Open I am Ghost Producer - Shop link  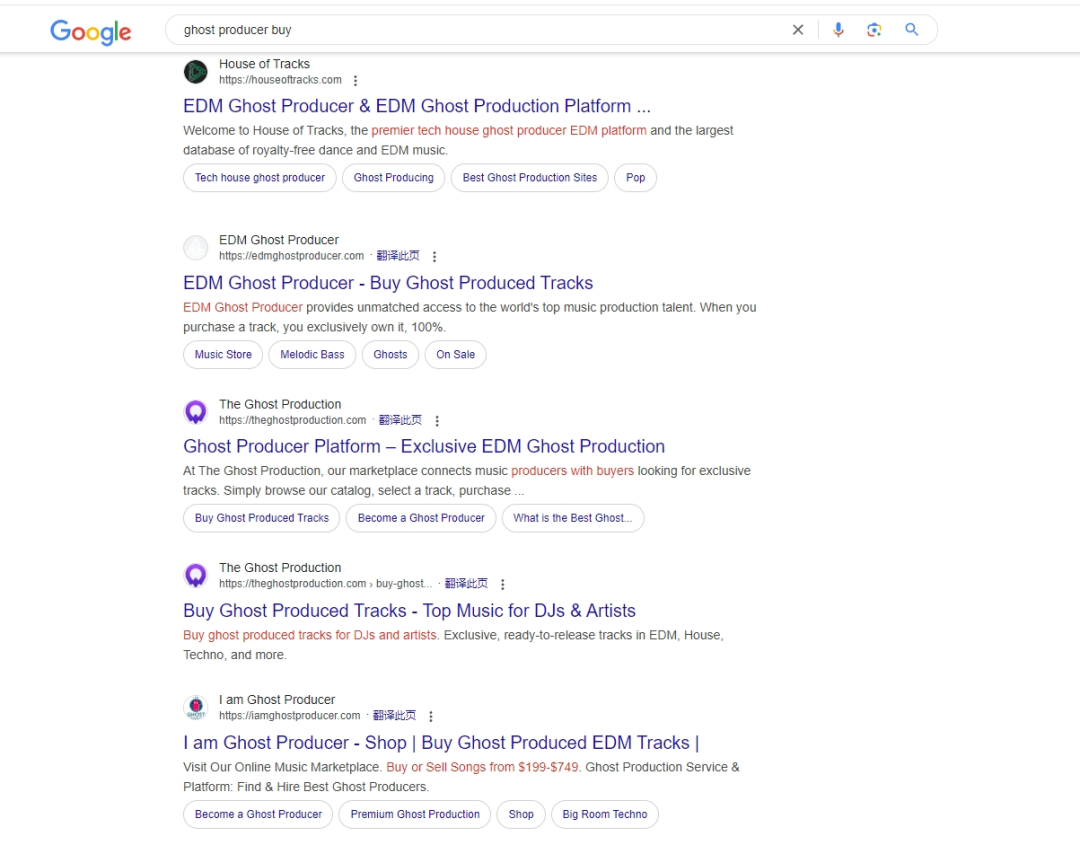[441, 742]
